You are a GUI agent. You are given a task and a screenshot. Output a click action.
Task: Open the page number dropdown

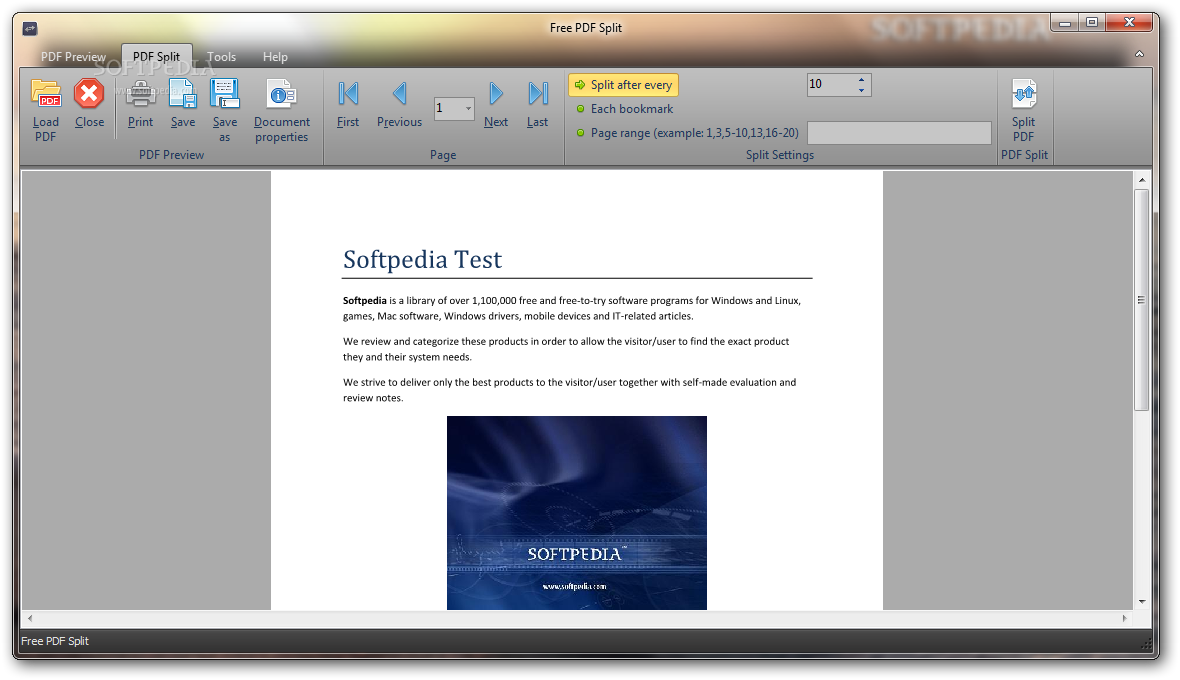(x=468, y=109)
